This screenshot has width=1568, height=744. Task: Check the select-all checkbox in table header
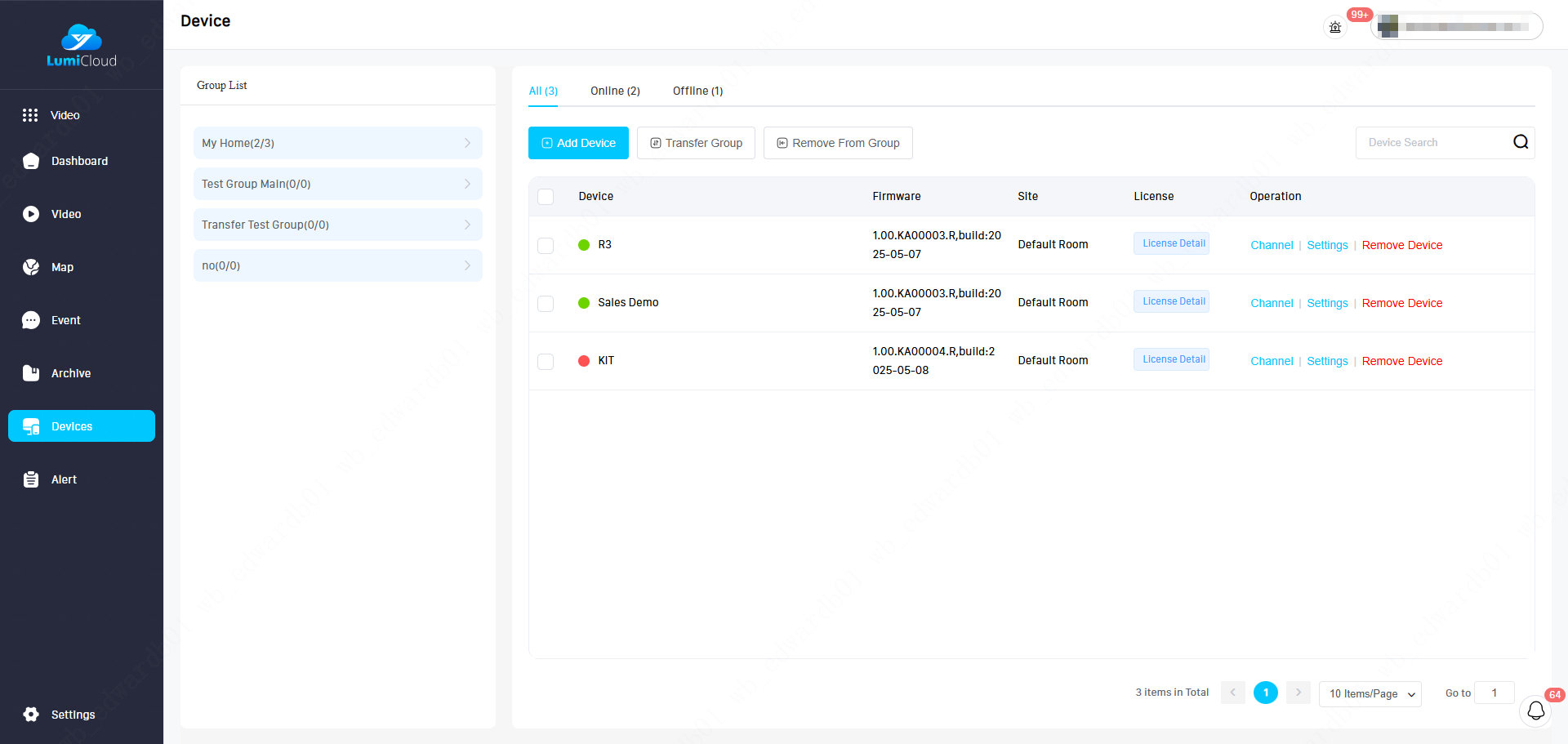546,197
